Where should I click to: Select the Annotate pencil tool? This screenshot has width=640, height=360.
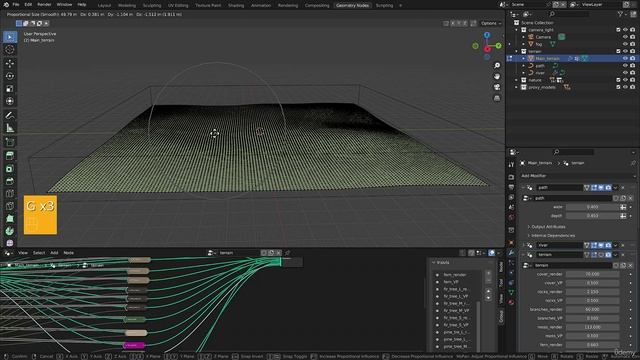10,116
